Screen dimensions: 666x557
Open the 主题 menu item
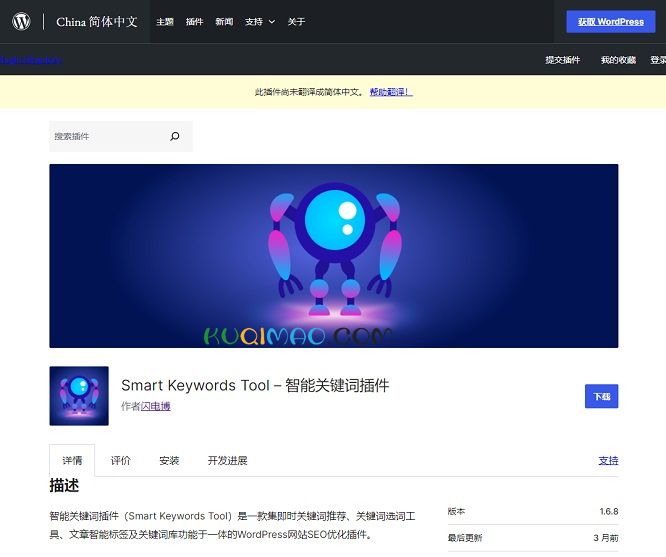tap(165, 22)
